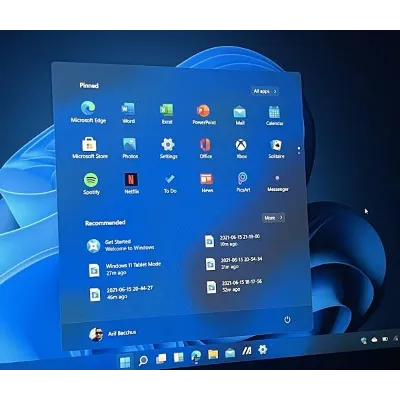Launch Microsoft Store from pinned apps
Viewport: 400px width, 400px height.
coord(90,148)
